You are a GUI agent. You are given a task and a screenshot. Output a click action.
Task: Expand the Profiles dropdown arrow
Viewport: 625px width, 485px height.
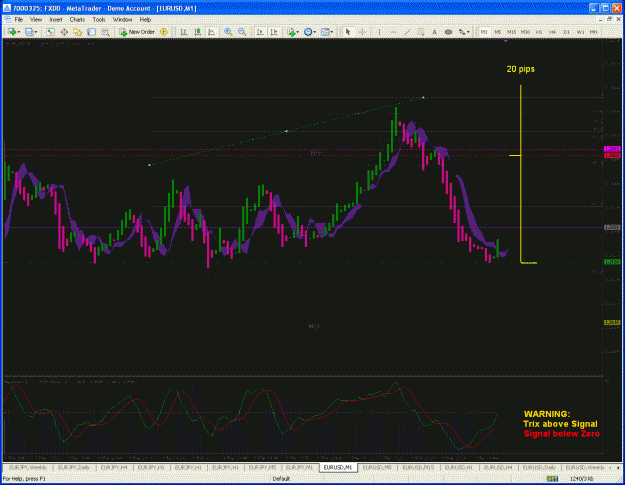point(36,32)
